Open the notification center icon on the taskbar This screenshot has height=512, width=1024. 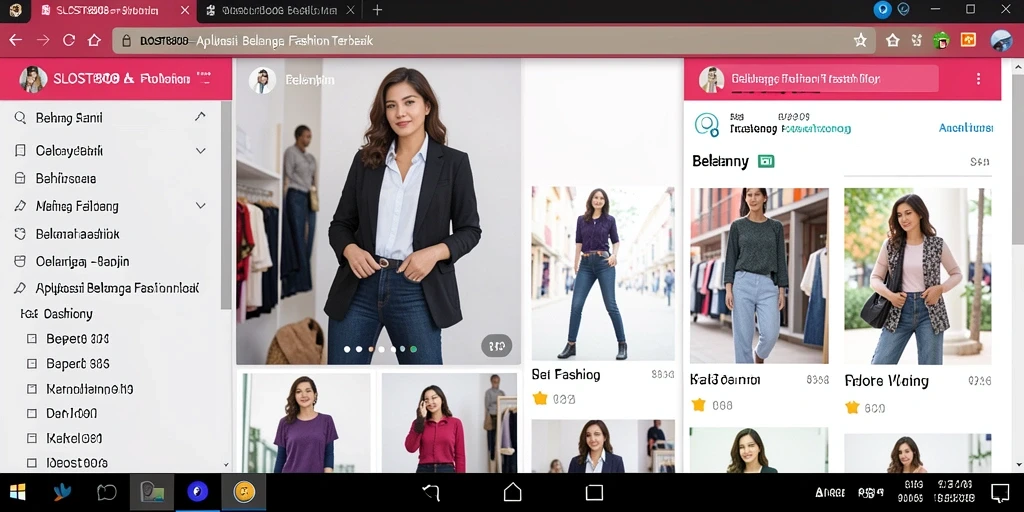1000,492
